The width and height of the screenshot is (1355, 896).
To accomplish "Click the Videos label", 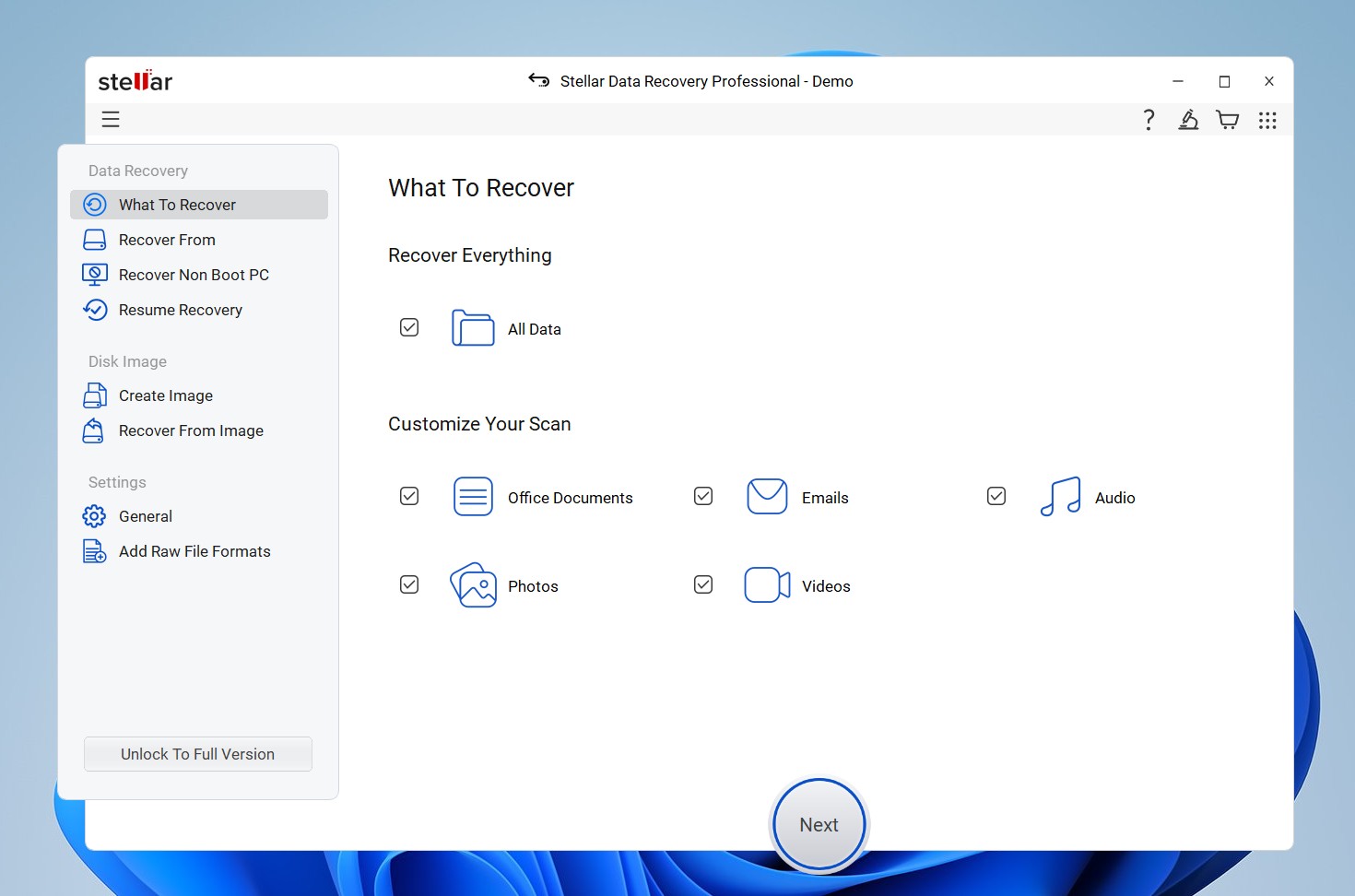I will pos(826,586).
